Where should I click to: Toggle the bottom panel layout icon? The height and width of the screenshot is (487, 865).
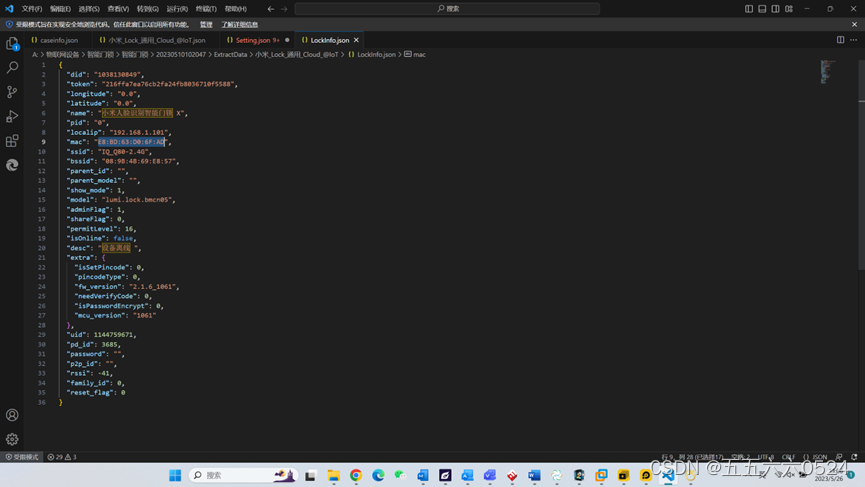762,9
